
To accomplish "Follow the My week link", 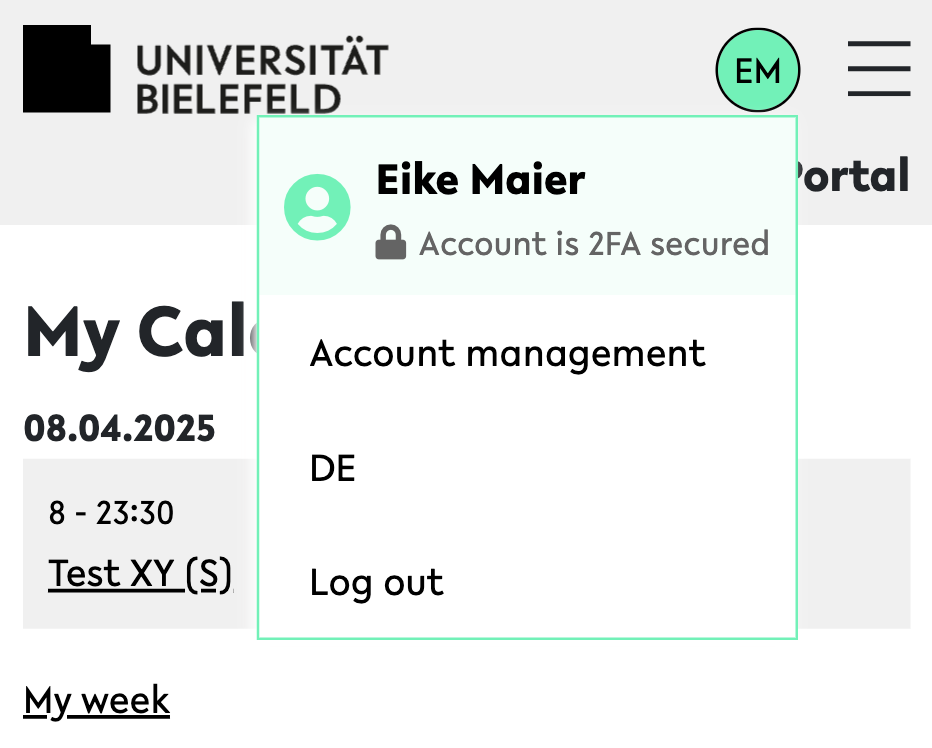I will [97, 701].
